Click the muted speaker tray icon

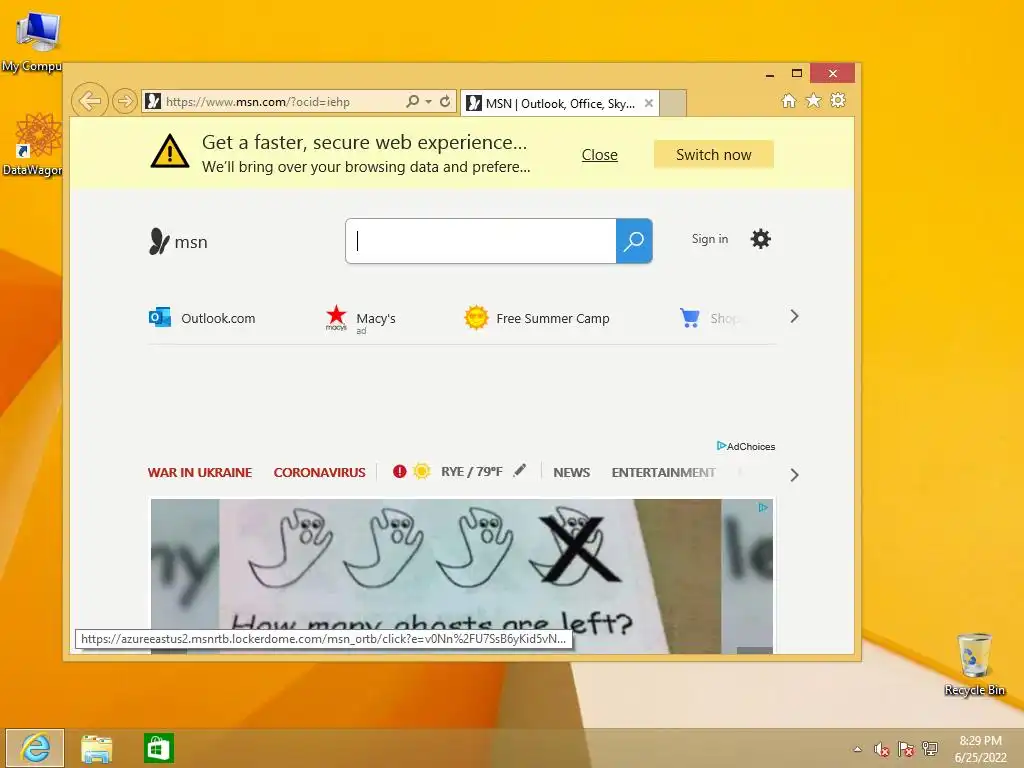[x=882, y=749]
